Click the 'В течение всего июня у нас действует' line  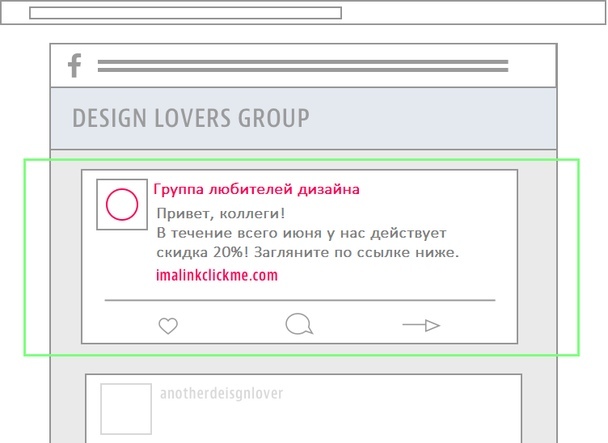pyautogui.click(x=302, y=234)
